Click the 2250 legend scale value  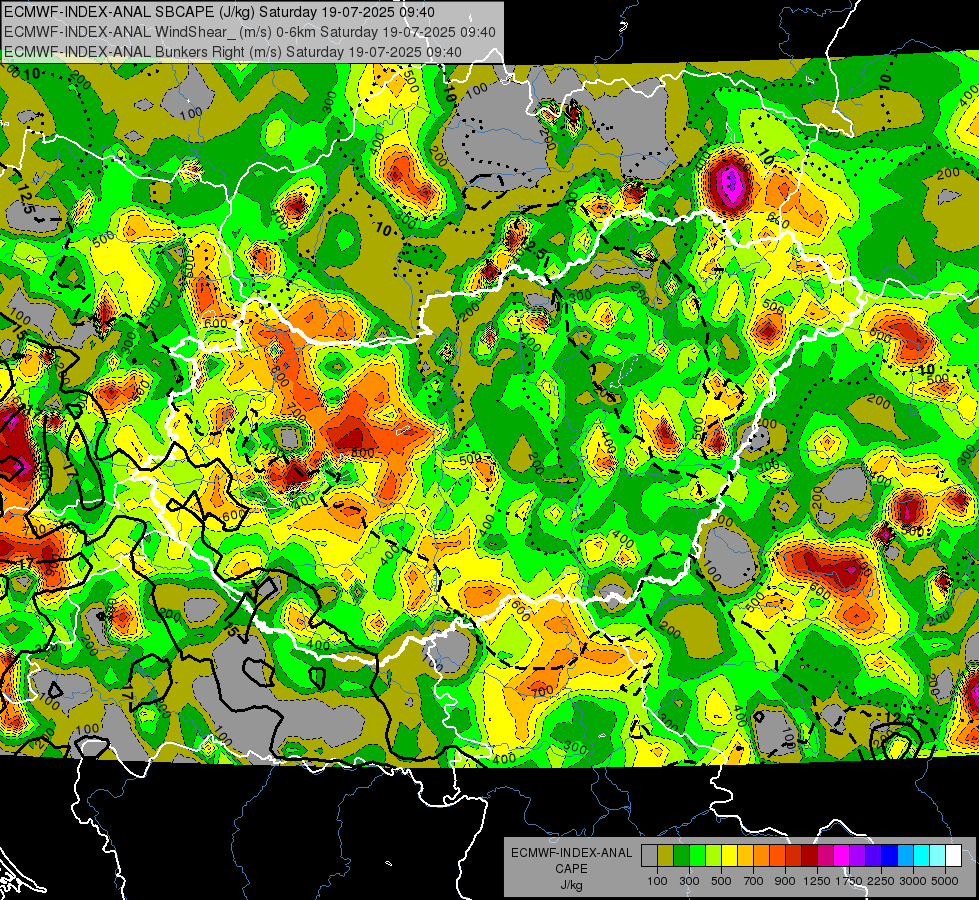pos(882,881)
